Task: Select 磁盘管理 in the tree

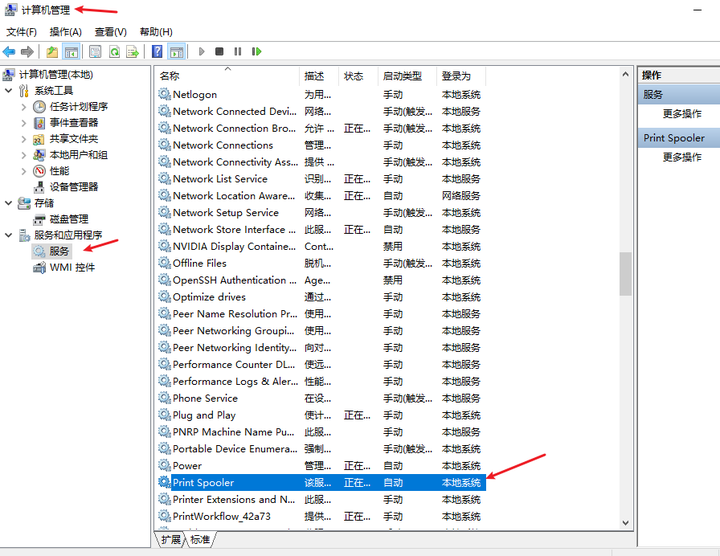Action: [x=68, y=219]
